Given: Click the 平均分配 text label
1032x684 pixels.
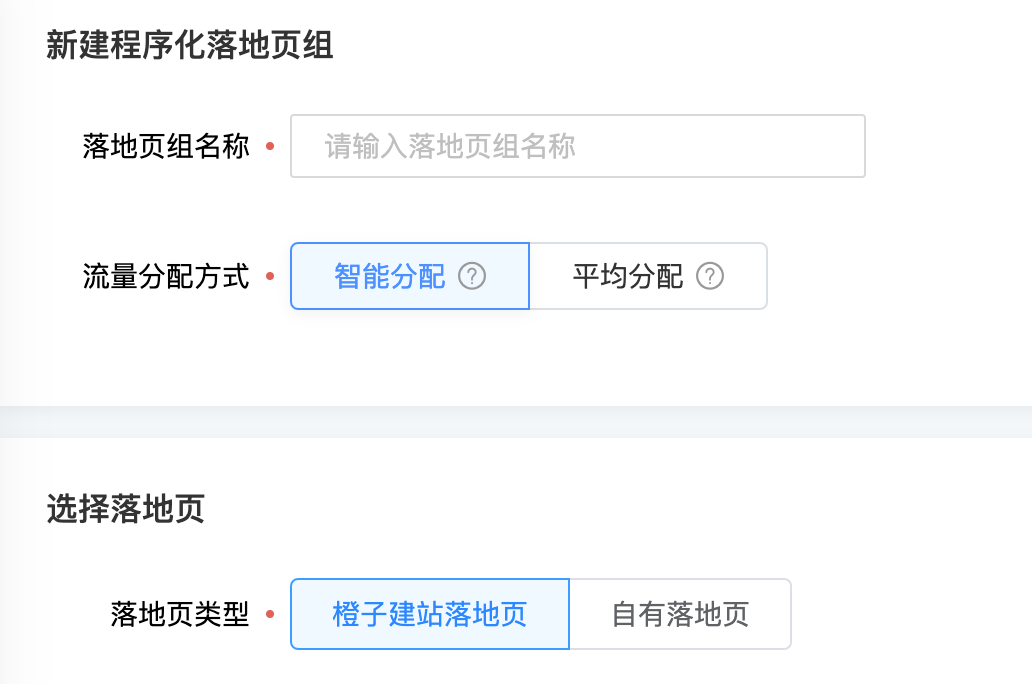Looking at the screenshot, I should (x=628, y=276).
